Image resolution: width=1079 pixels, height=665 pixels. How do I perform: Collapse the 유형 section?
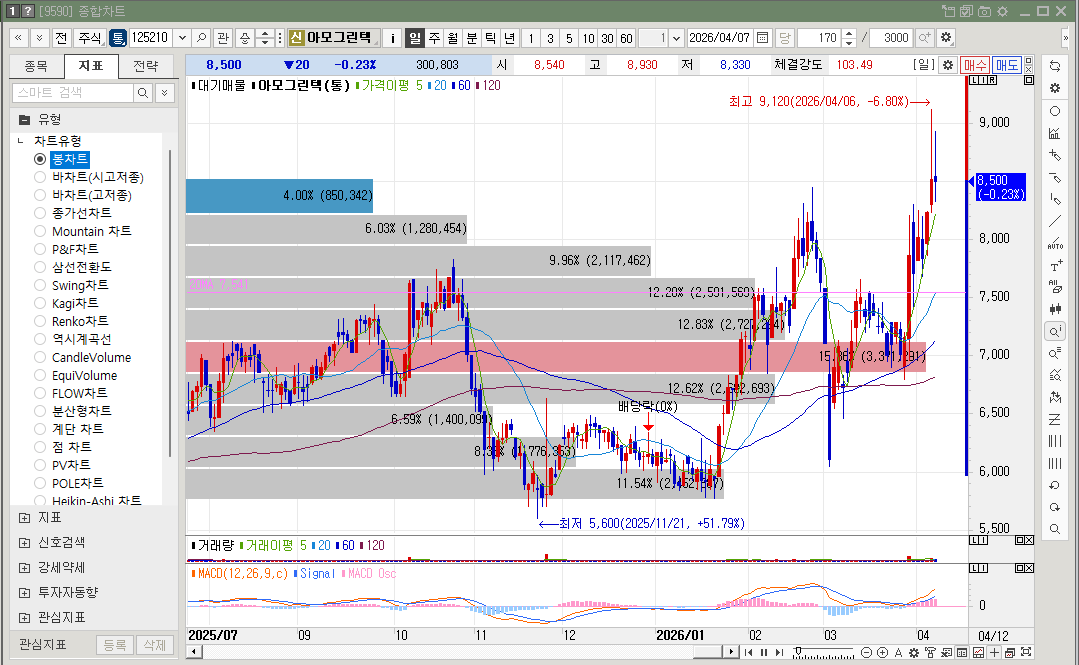[25, 120]
